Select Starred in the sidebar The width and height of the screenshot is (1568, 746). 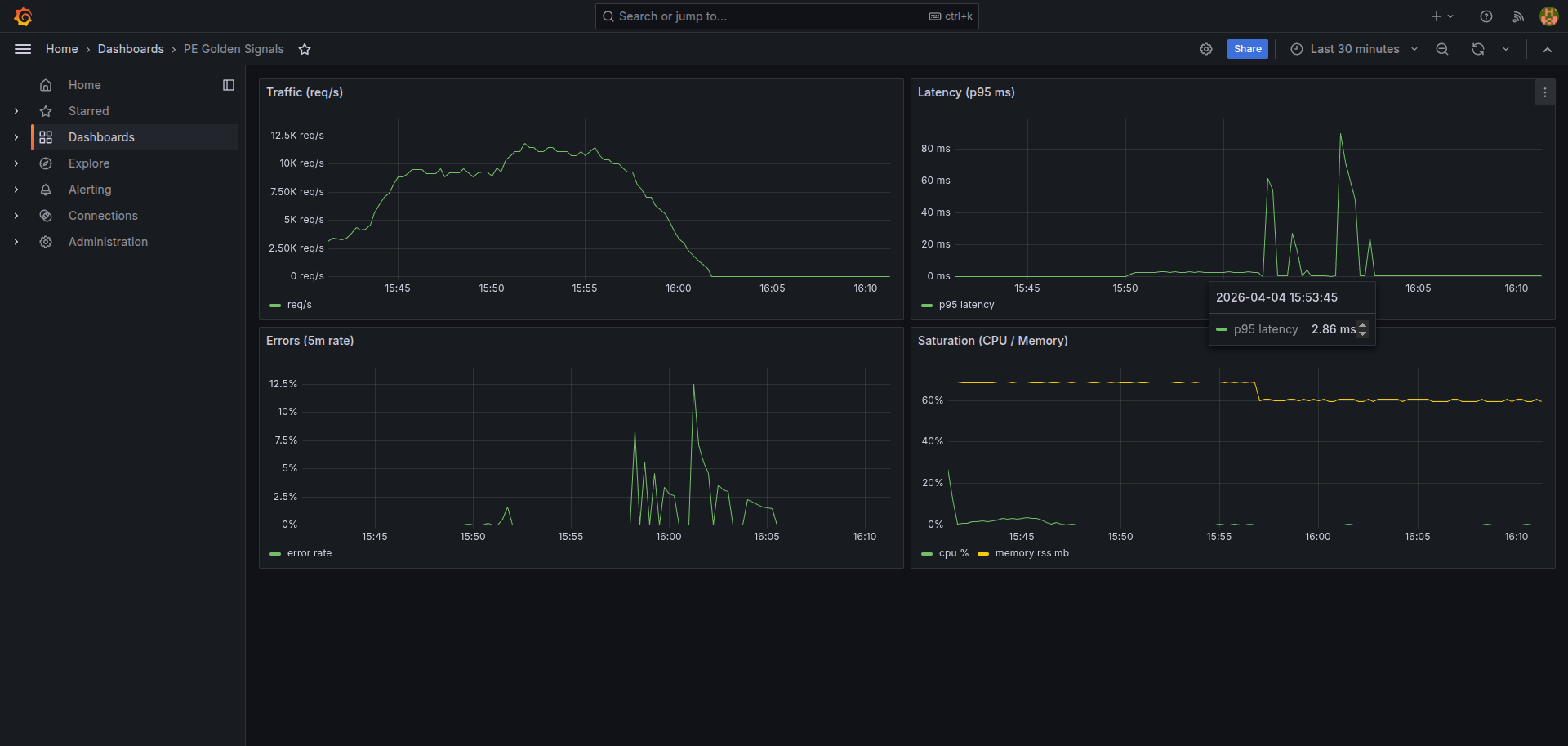(88, 111)
